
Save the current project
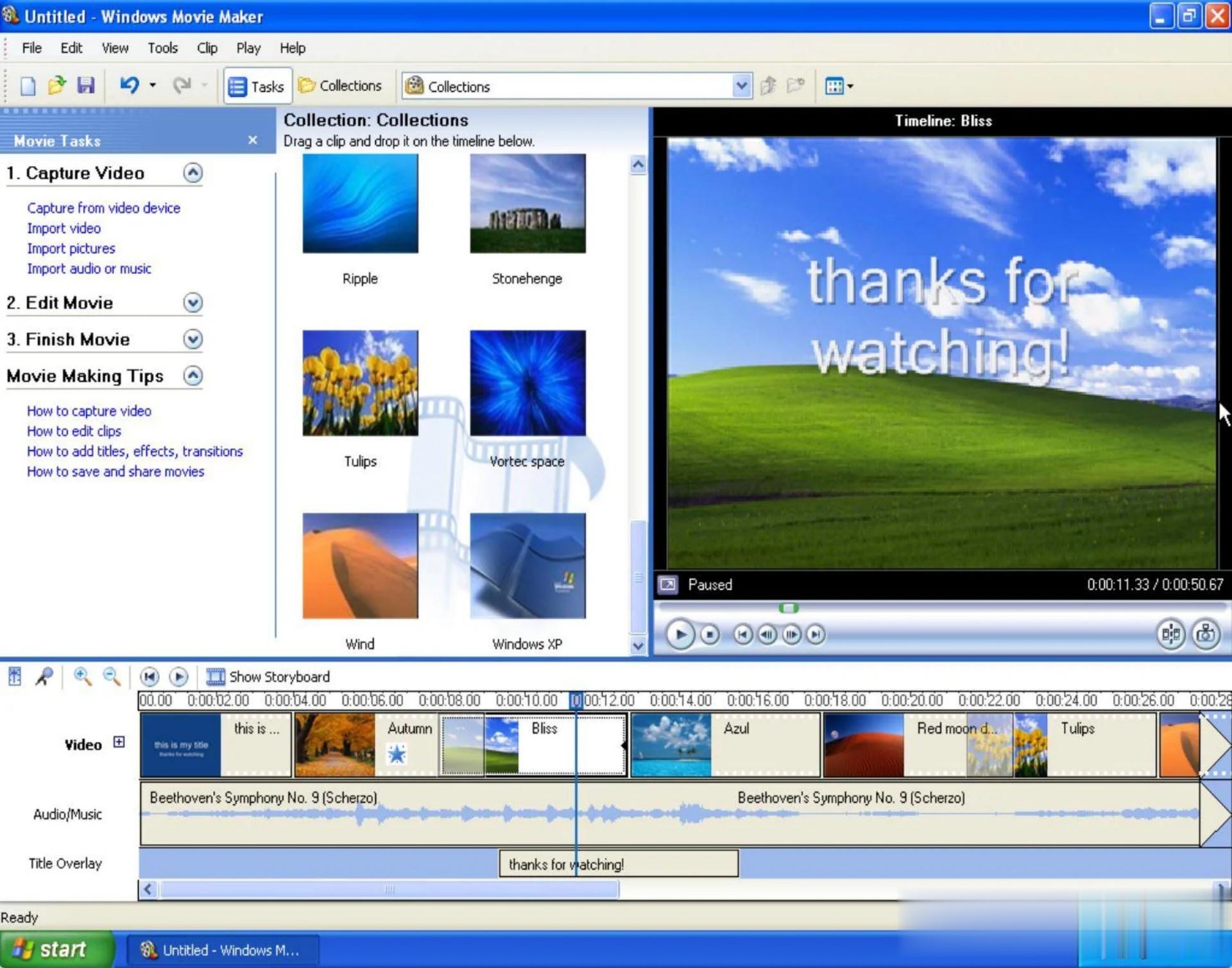[86, 85]
